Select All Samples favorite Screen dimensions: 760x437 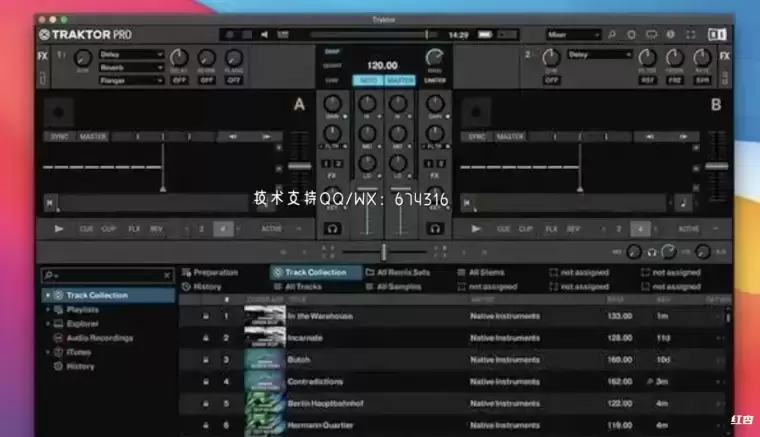(393, 286)
